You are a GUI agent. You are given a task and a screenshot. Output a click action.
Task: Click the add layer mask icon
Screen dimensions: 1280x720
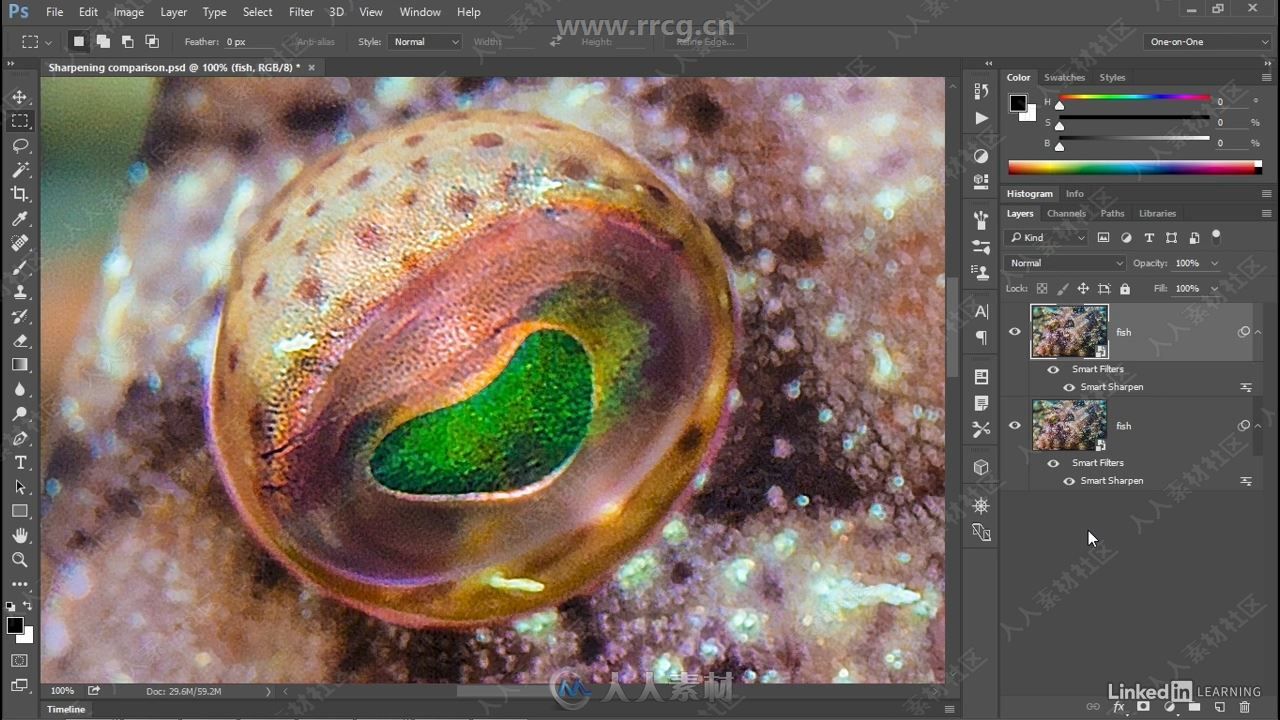[1144, 707]
